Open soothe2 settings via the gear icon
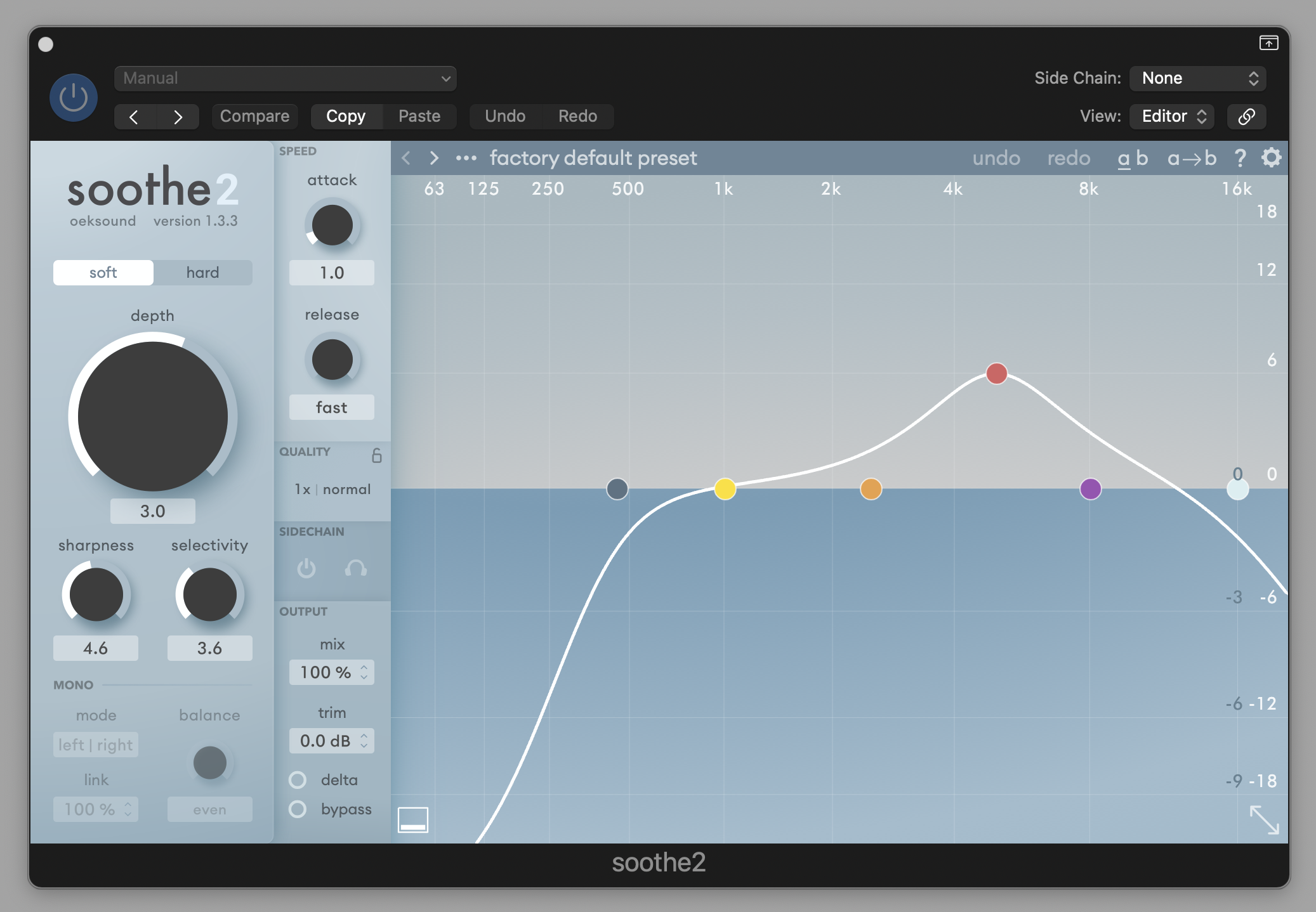Viewport: 1316px width, 912px height. pos(1271,158)
